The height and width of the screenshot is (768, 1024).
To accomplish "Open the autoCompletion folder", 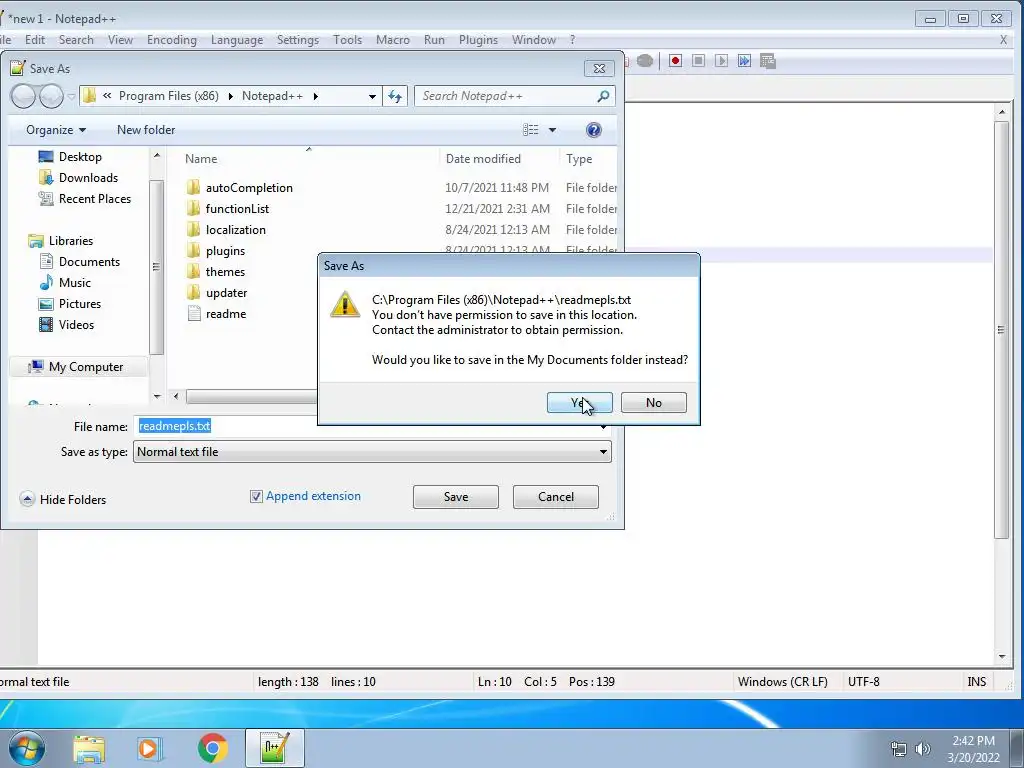I will click(249, 188).
